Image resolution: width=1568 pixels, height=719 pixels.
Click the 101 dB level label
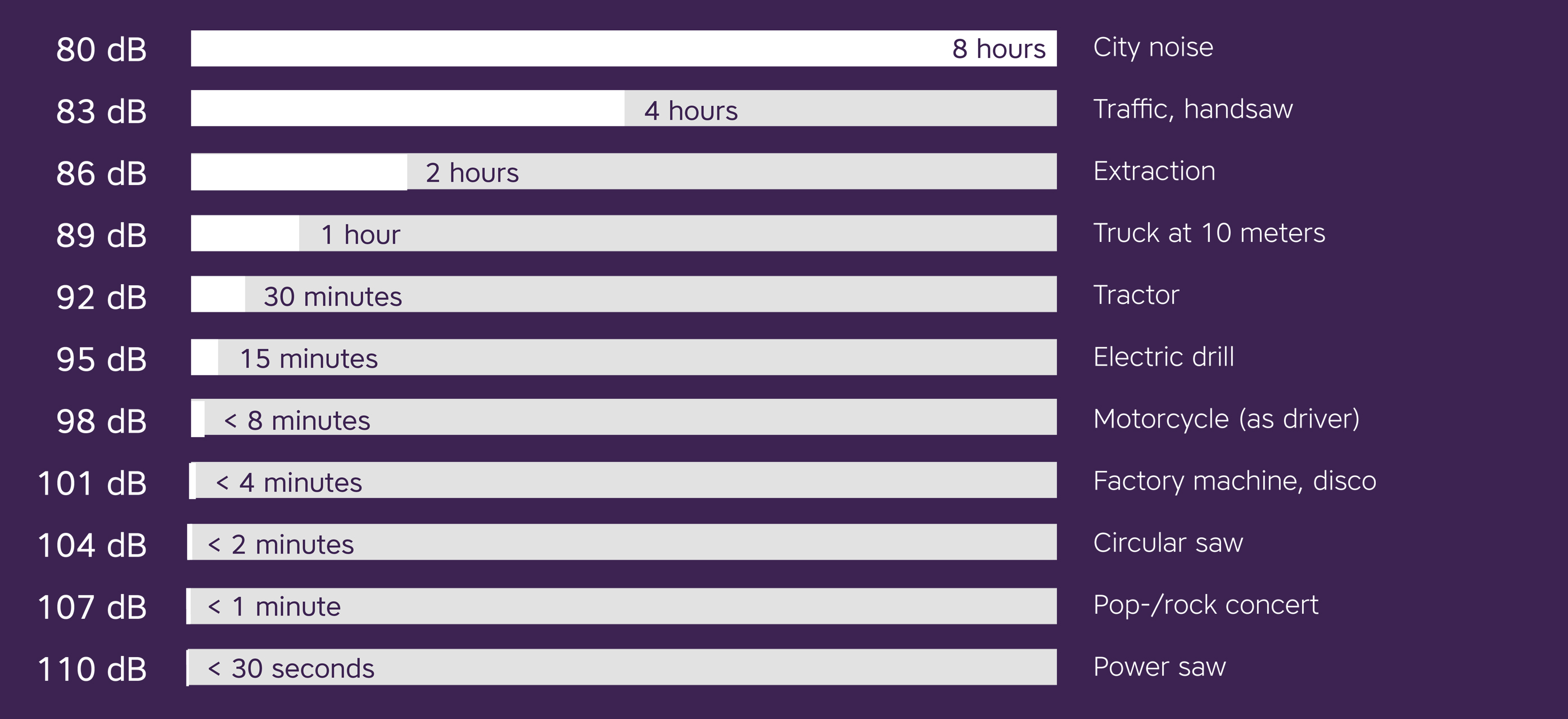point(92,483)
